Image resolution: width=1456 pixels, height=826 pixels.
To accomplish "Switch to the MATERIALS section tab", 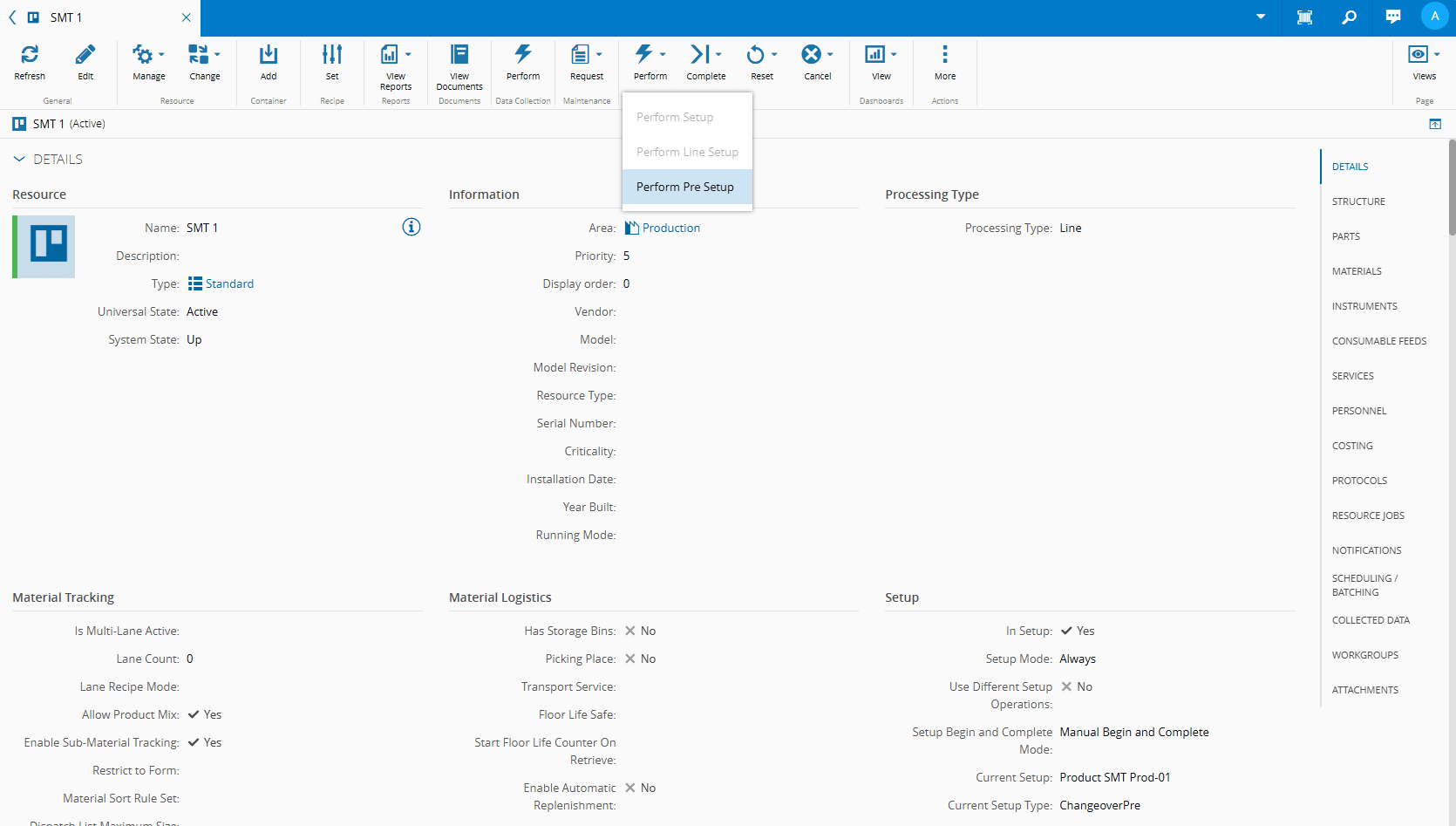I will (1357, 271).
